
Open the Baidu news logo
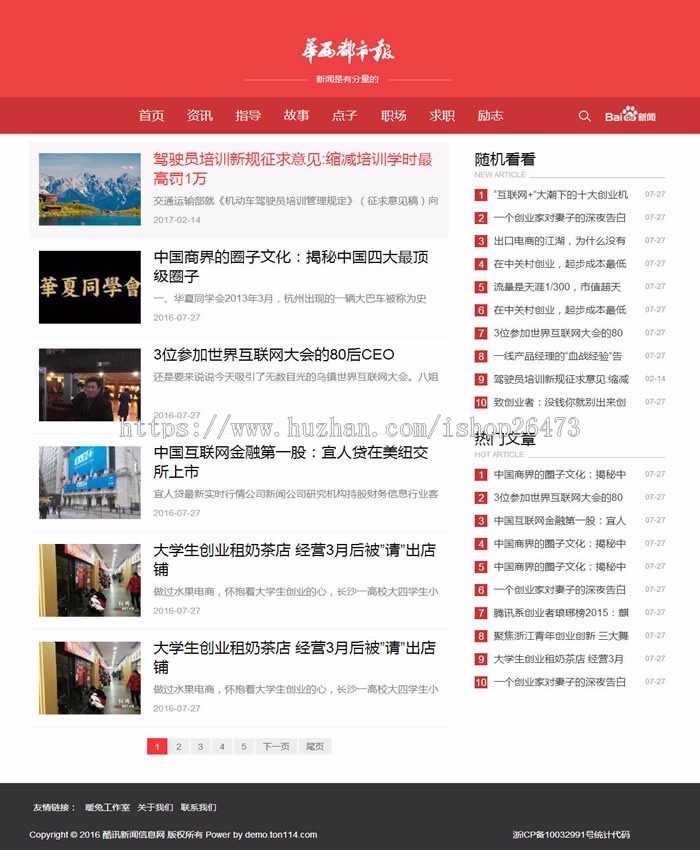click(630, 115)
